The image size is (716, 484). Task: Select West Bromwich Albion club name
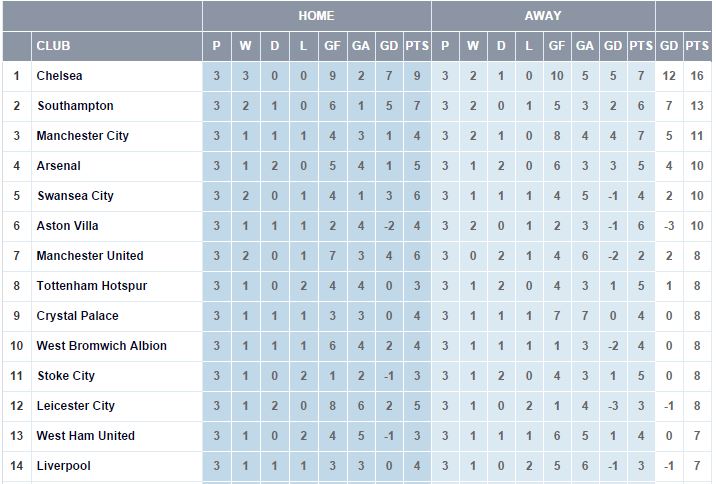click(x=101, y=346)
